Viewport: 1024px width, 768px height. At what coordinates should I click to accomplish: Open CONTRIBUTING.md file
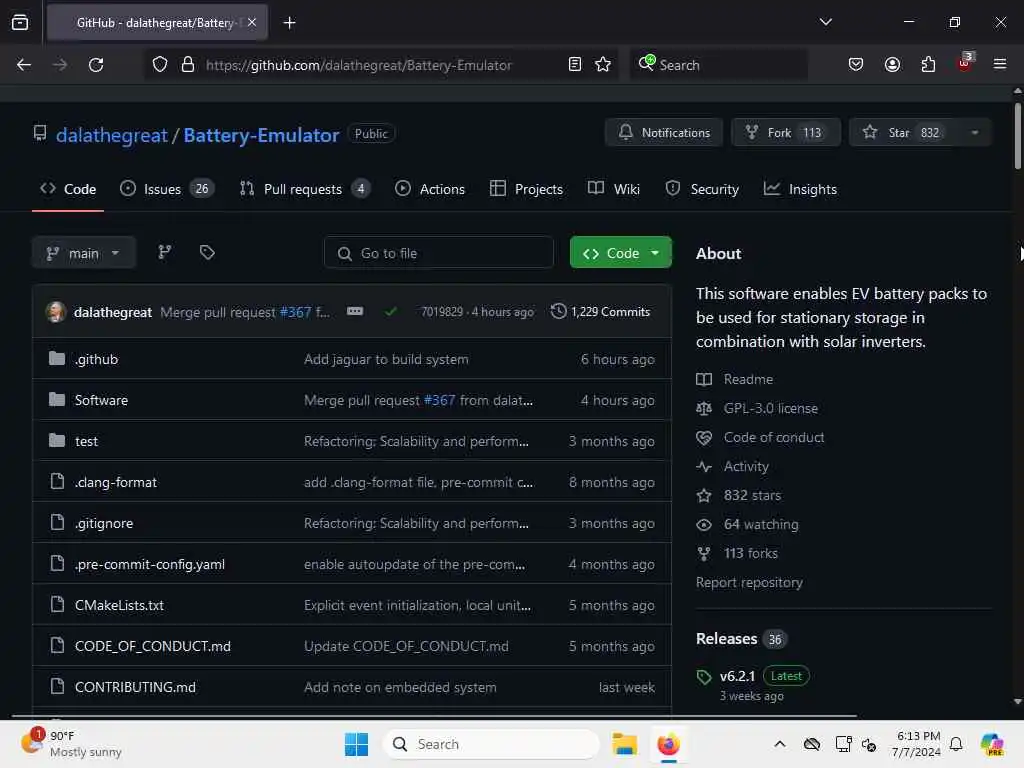pos(135,687)
